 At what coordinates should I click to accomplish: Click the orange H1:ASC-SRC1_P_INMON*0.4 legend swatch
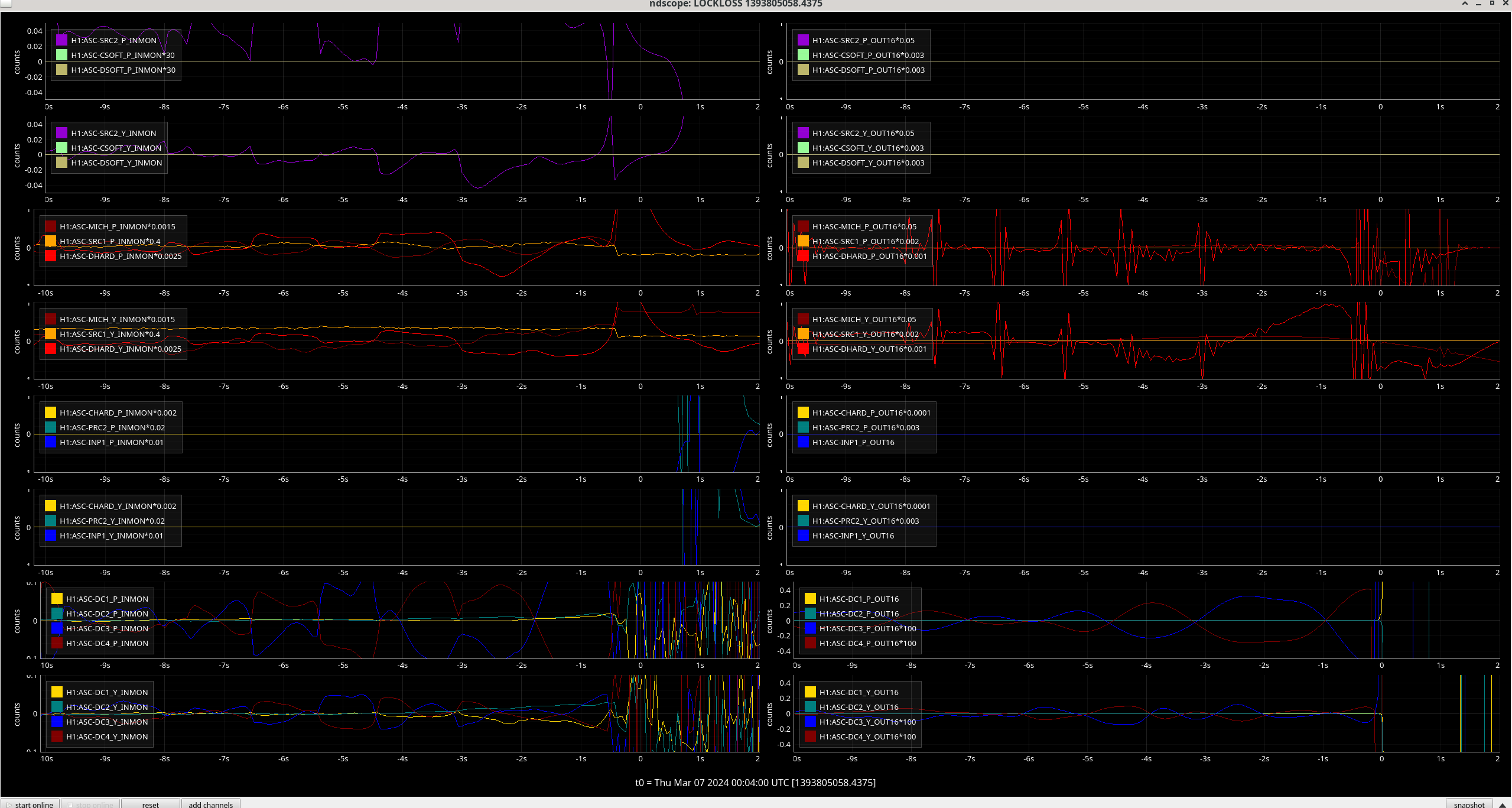50,241
